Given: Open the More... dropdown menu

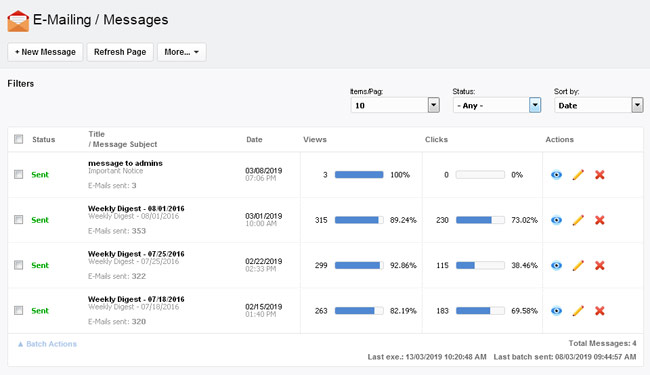Looking at the screenshot, I should pos(182,52).
